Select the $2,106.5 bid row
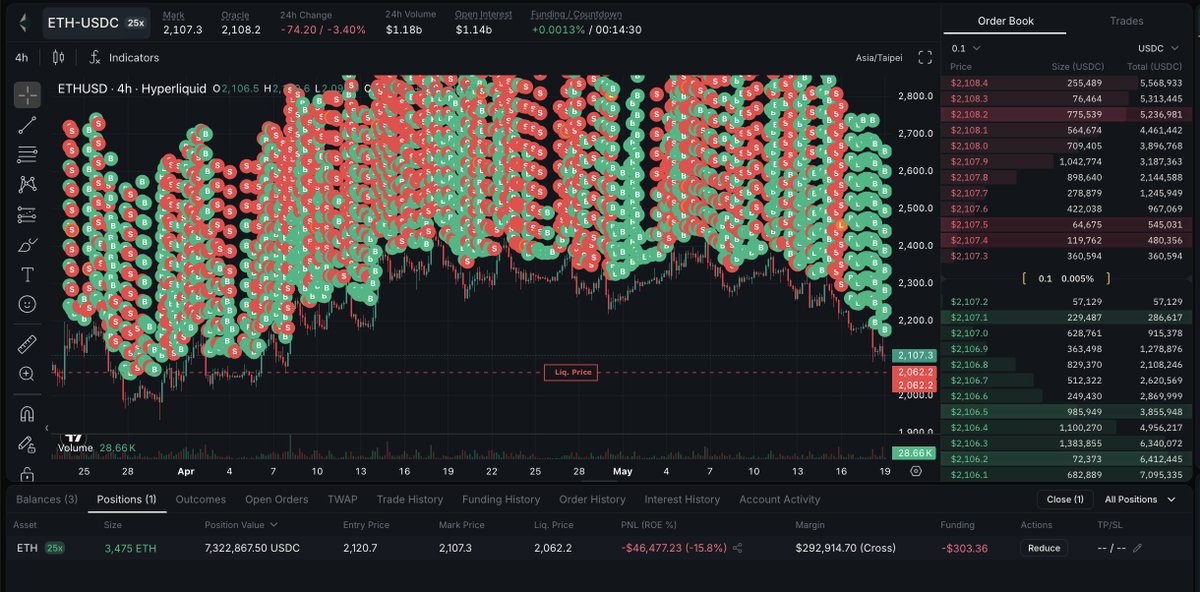The height and width of the screenshot is (592, 1200). (1067, 411)
